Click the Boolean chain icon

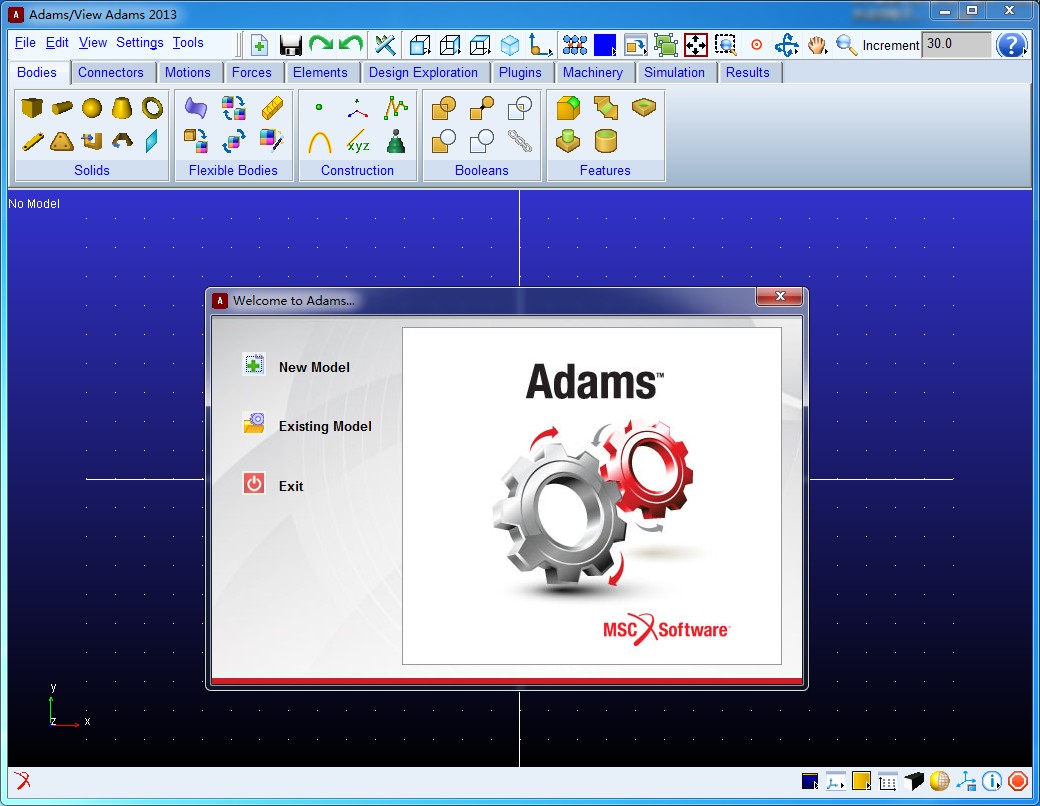tap(520, 141)
